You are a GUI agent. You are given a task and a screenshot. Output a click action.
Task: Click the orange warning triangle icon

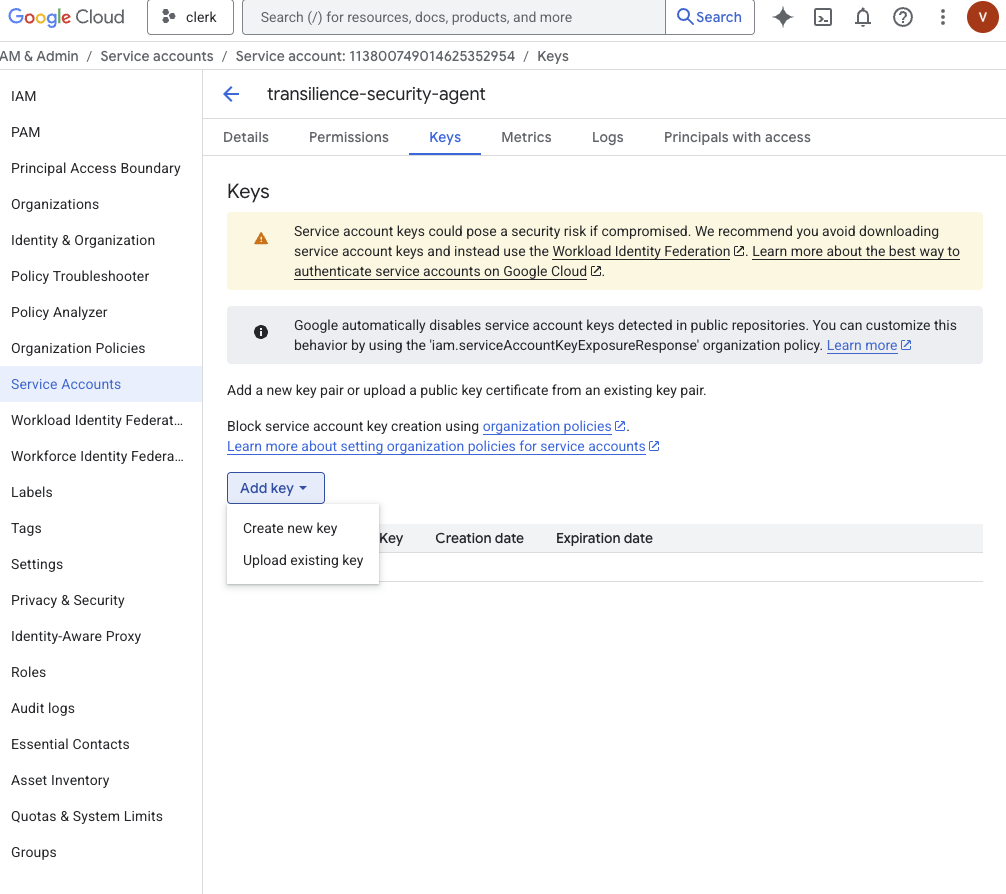(x=261, y=239)
